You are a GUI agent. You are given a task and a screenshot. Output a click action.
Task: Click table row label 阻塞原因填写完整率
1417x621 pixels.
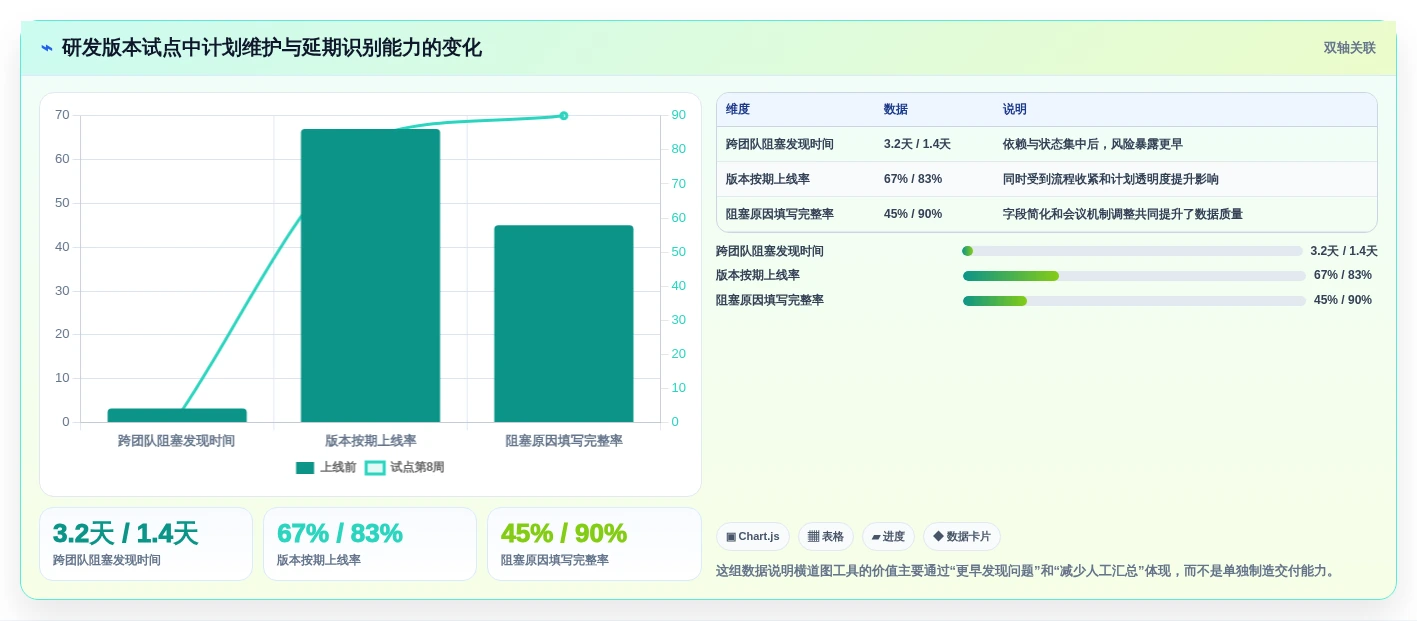[780, 214]
